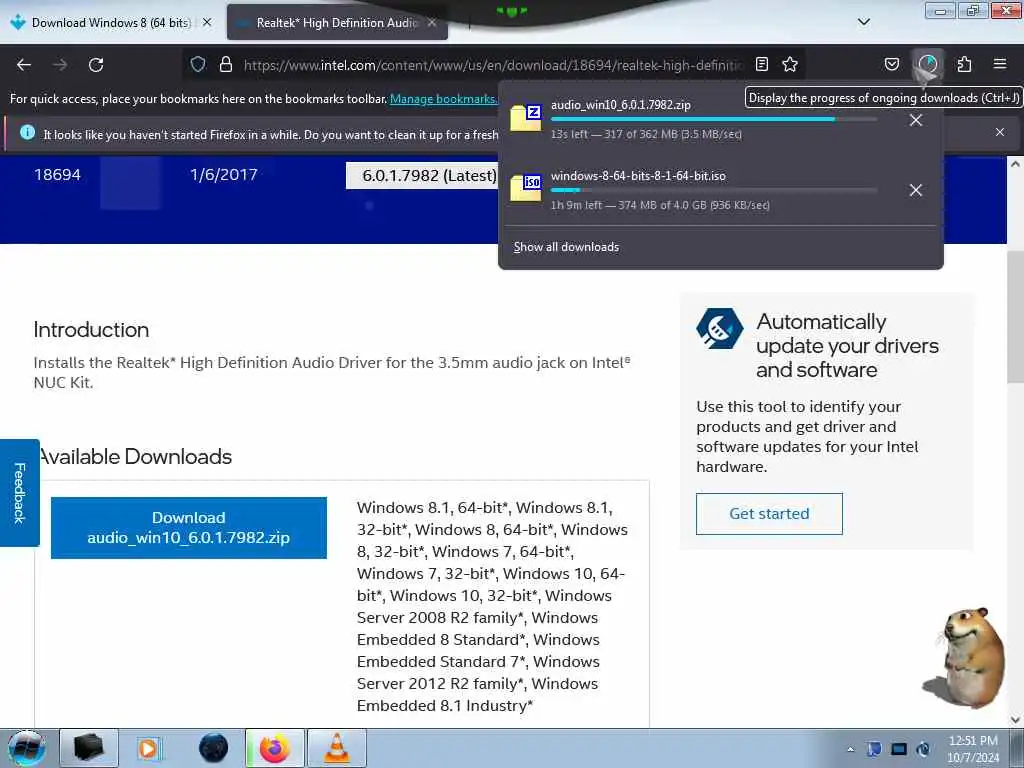
Task: Open the black box taskbar application
Action: 89,748
